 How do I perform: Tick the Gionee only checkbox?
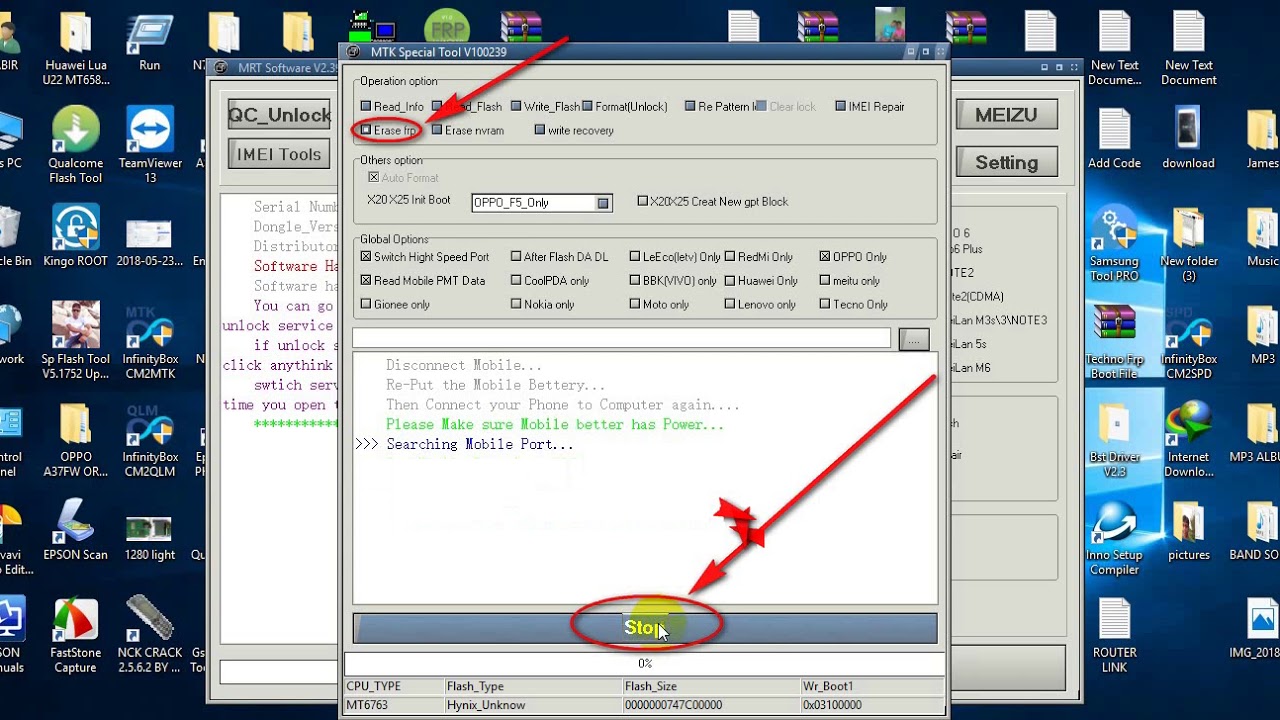(366, 305)
